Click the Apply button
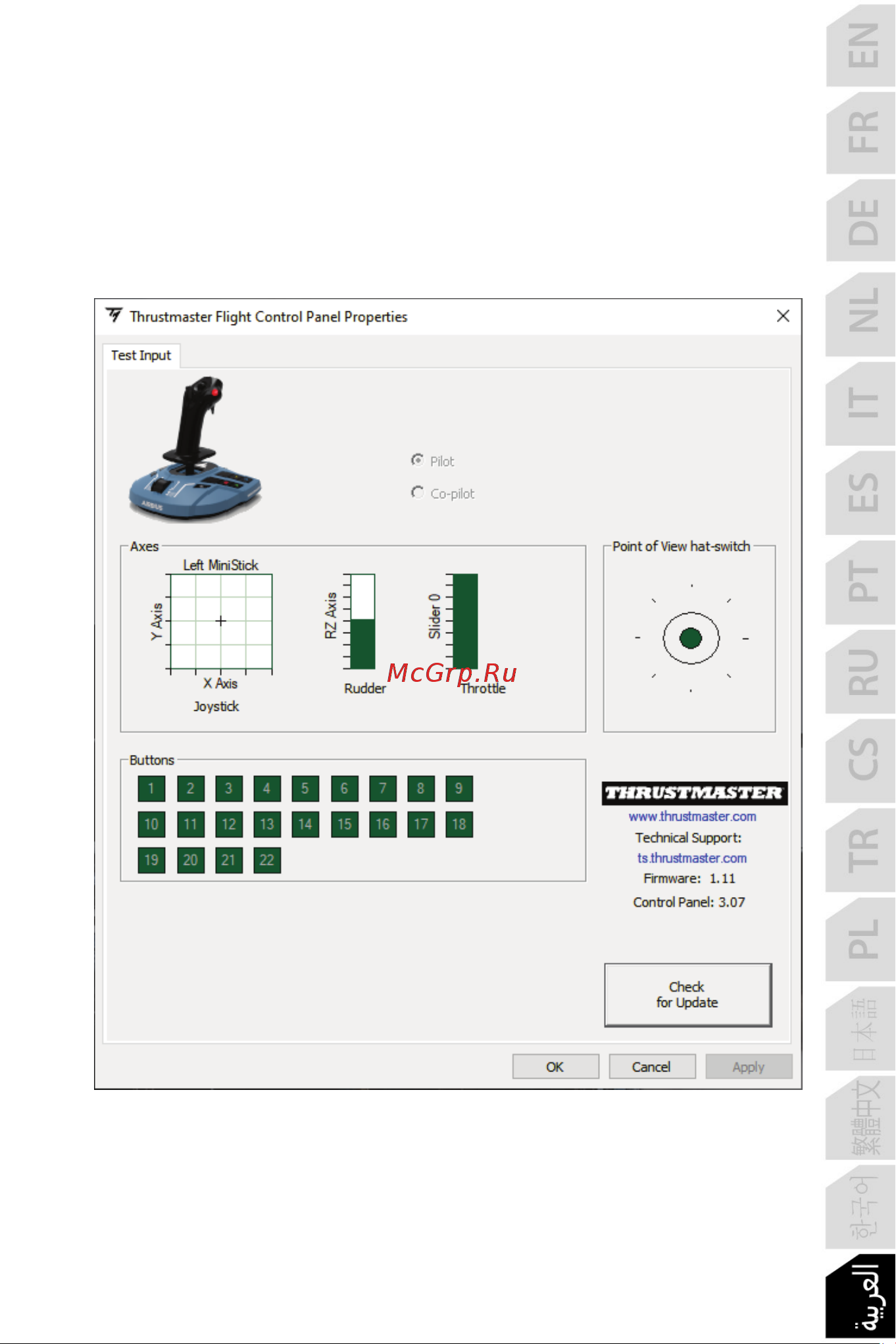Screen dimensions: 896x1344 click(x=749, y=1066)
